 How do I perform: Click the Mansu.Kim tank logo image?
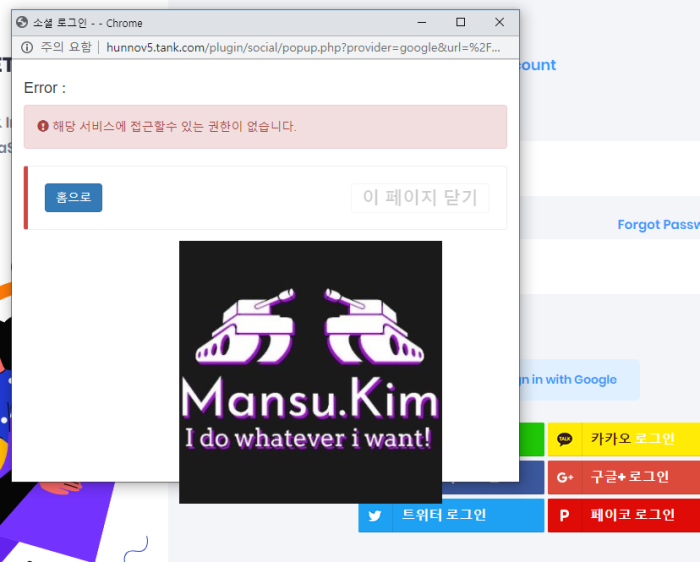pos(310,371)
